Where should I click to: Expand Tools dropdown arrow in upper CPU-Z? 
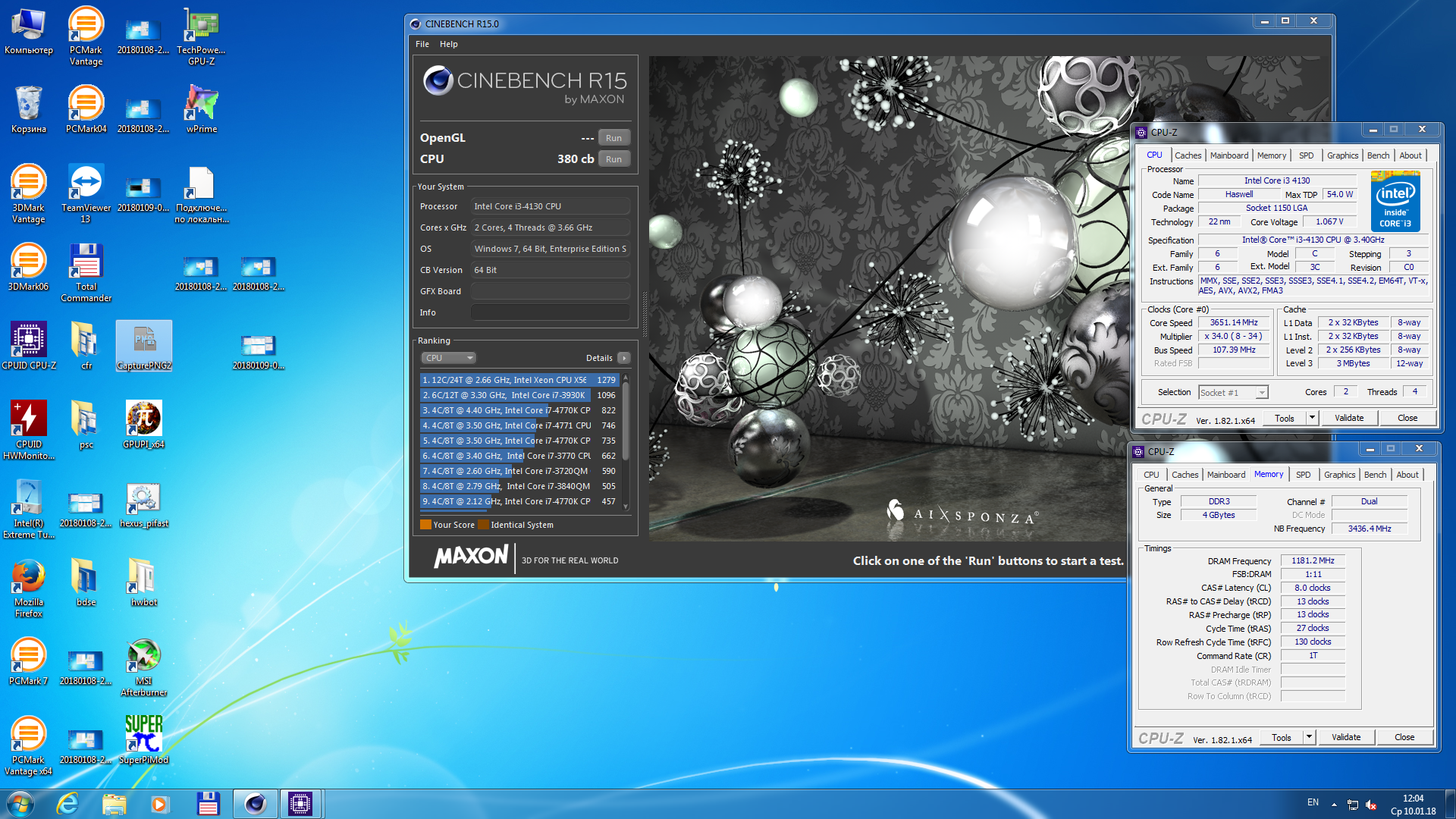coord(1312,419)
